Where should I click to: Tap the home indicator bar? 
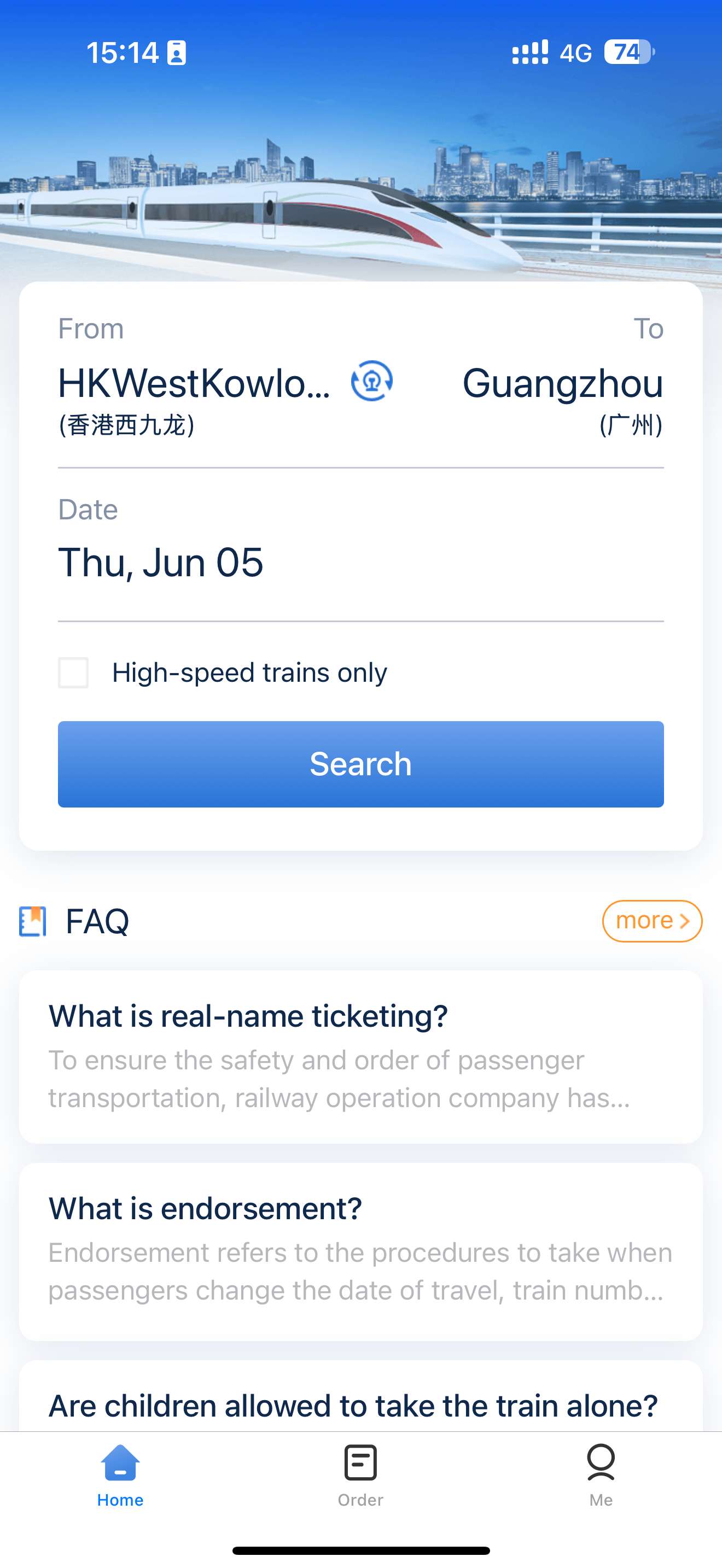click(x=360, y=1551)
